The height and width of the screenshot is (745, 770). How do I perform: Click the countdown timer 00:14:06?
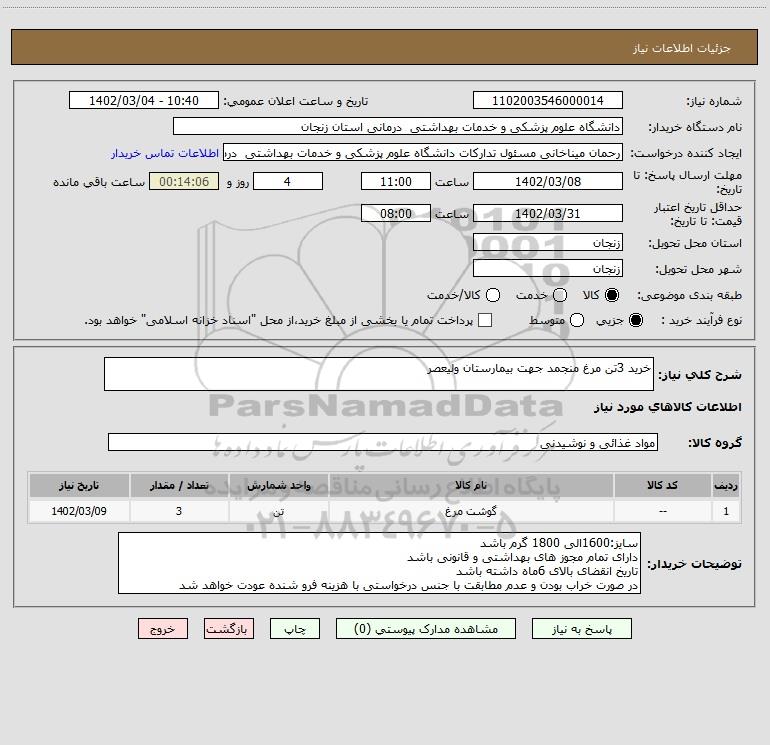pos(184,181)
